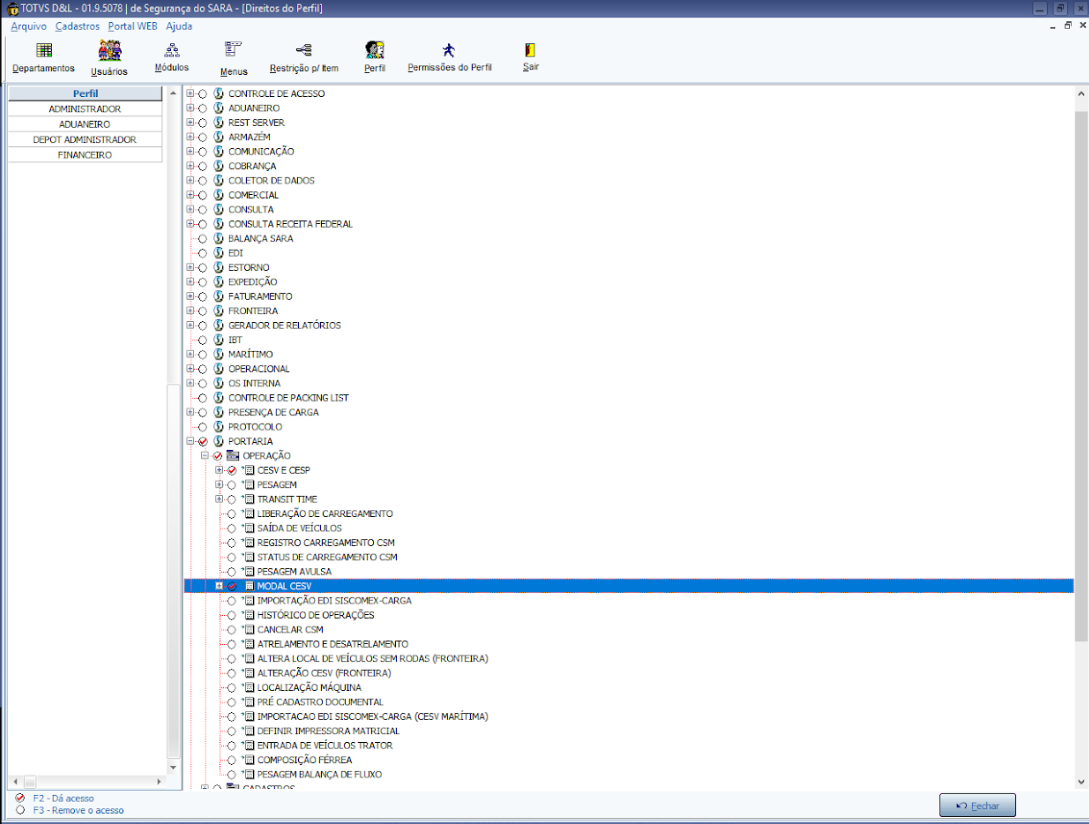Click the COMPOSIÇÃO FÉRREA form icon
This screenshot has height=824, width=1089.
coord(249,760)
